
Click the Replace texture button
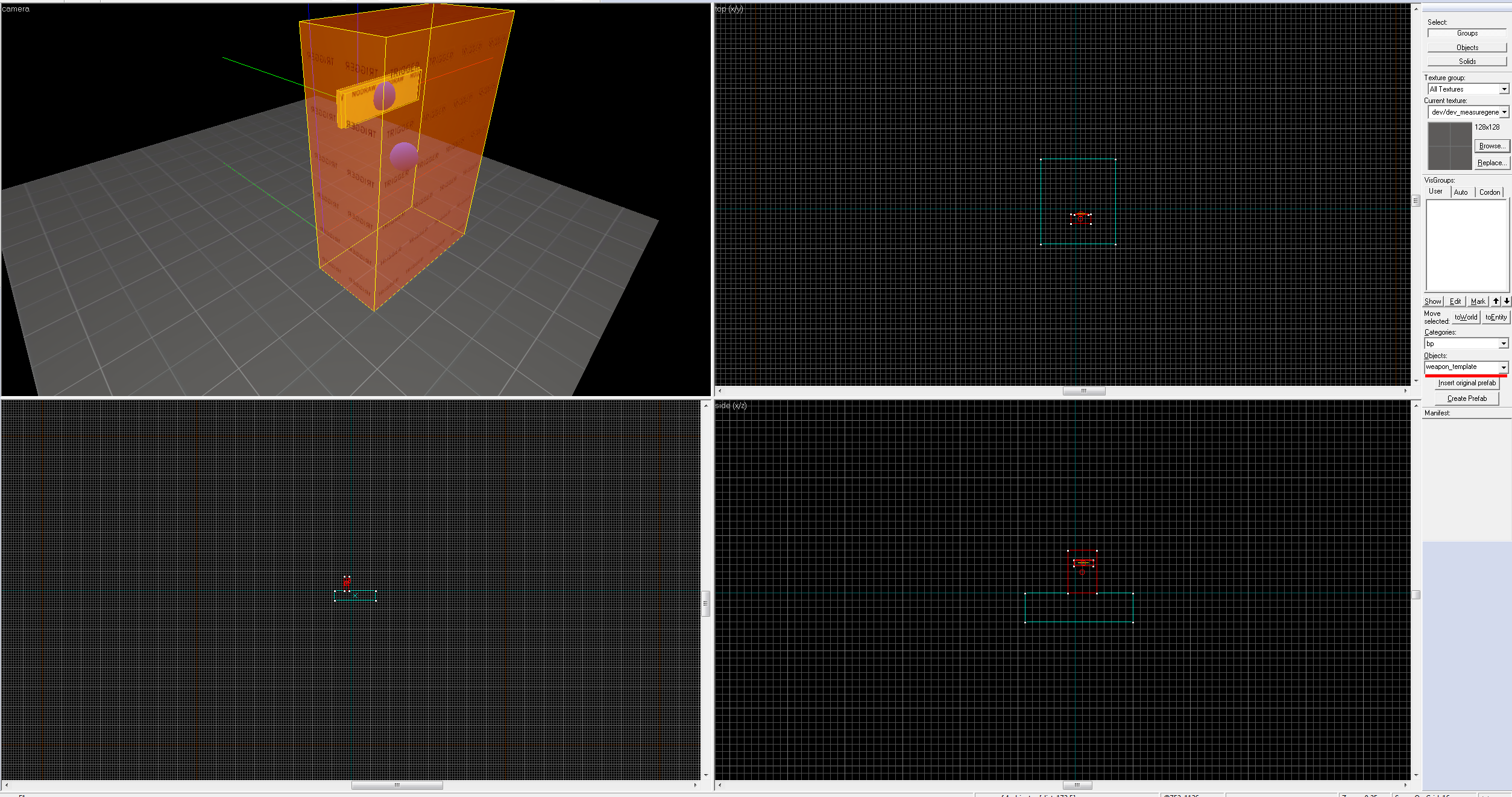pos(1492,163)
